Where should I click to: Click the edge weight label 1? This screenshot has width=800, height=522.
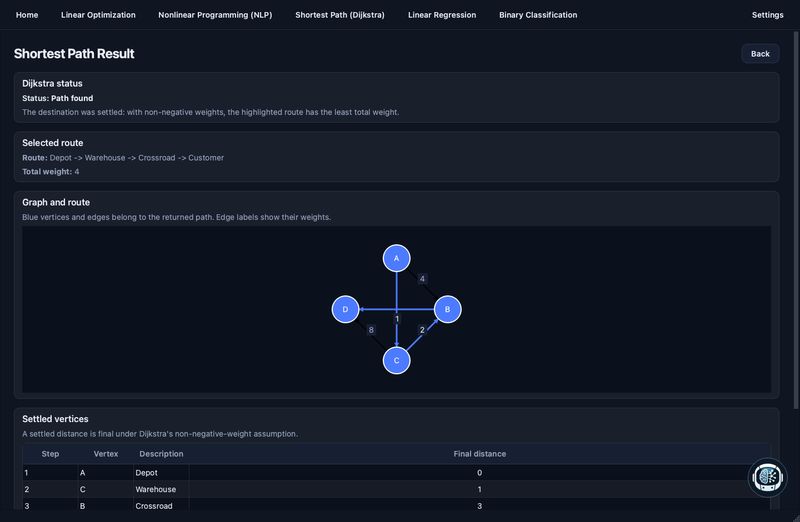(x=397, y=319)
